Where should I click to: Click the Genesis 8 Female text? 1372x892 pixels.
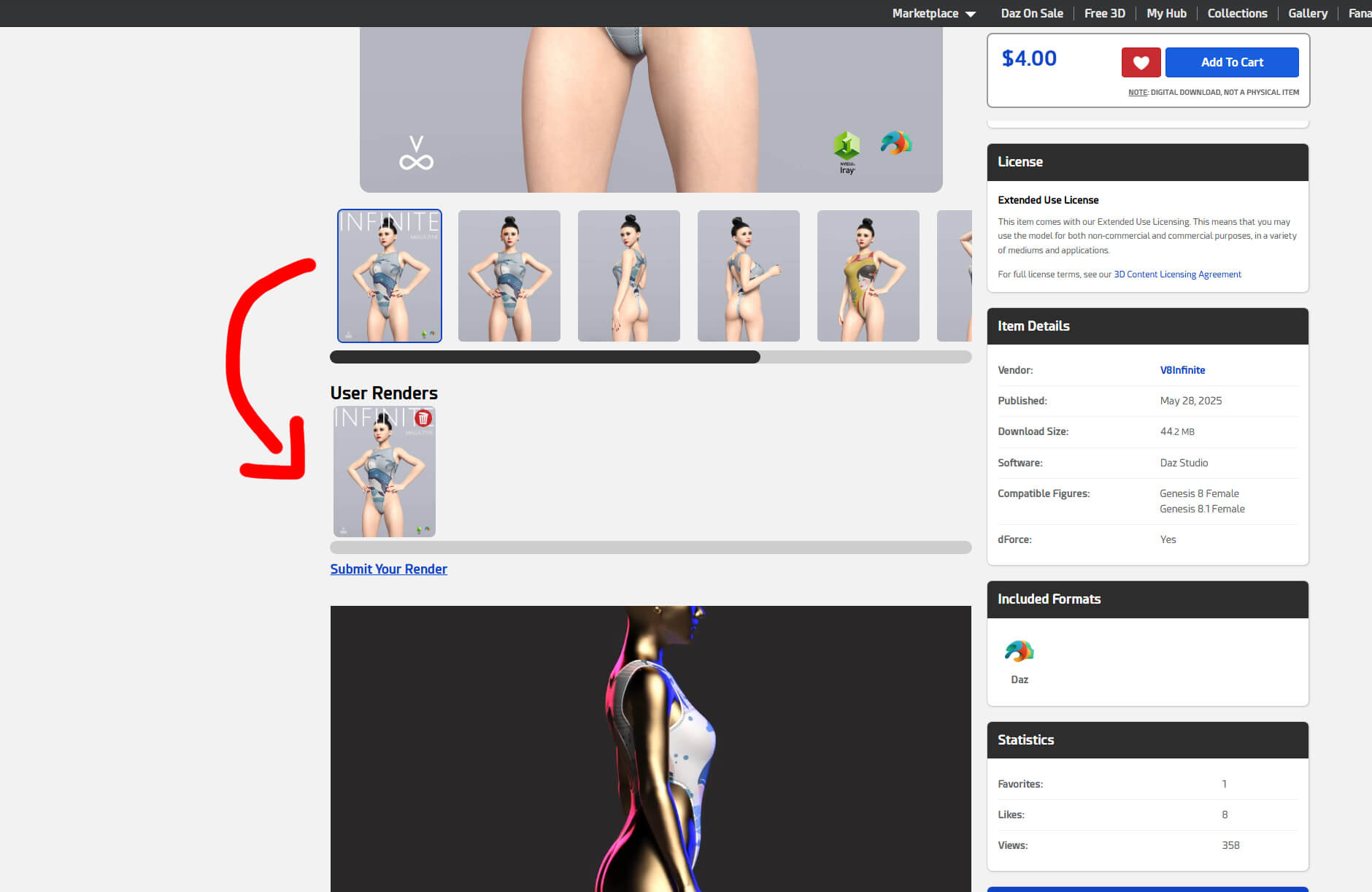pos(1199,493)
